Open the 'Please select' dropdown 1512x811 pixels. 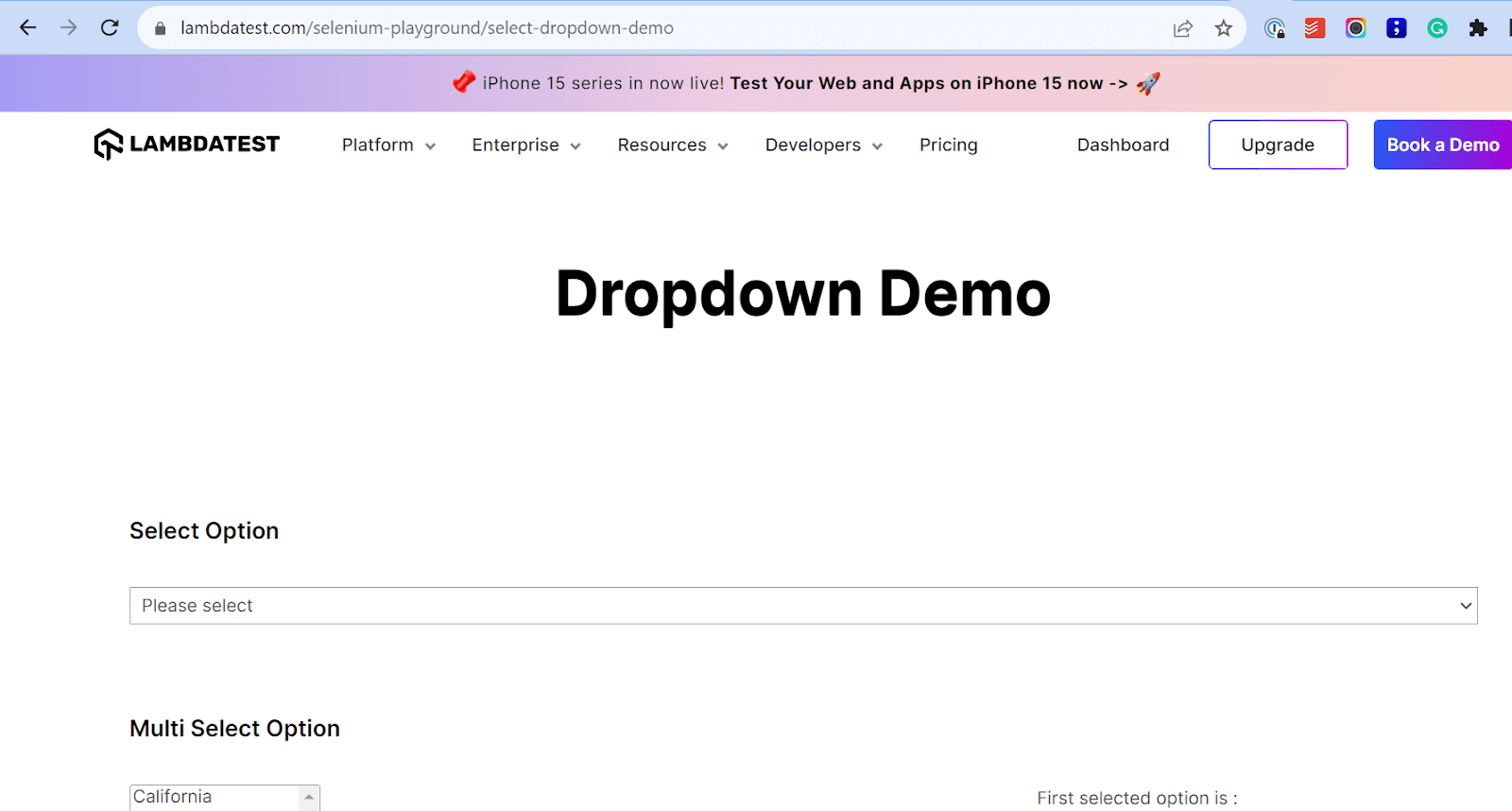click(x=803, y=606)
